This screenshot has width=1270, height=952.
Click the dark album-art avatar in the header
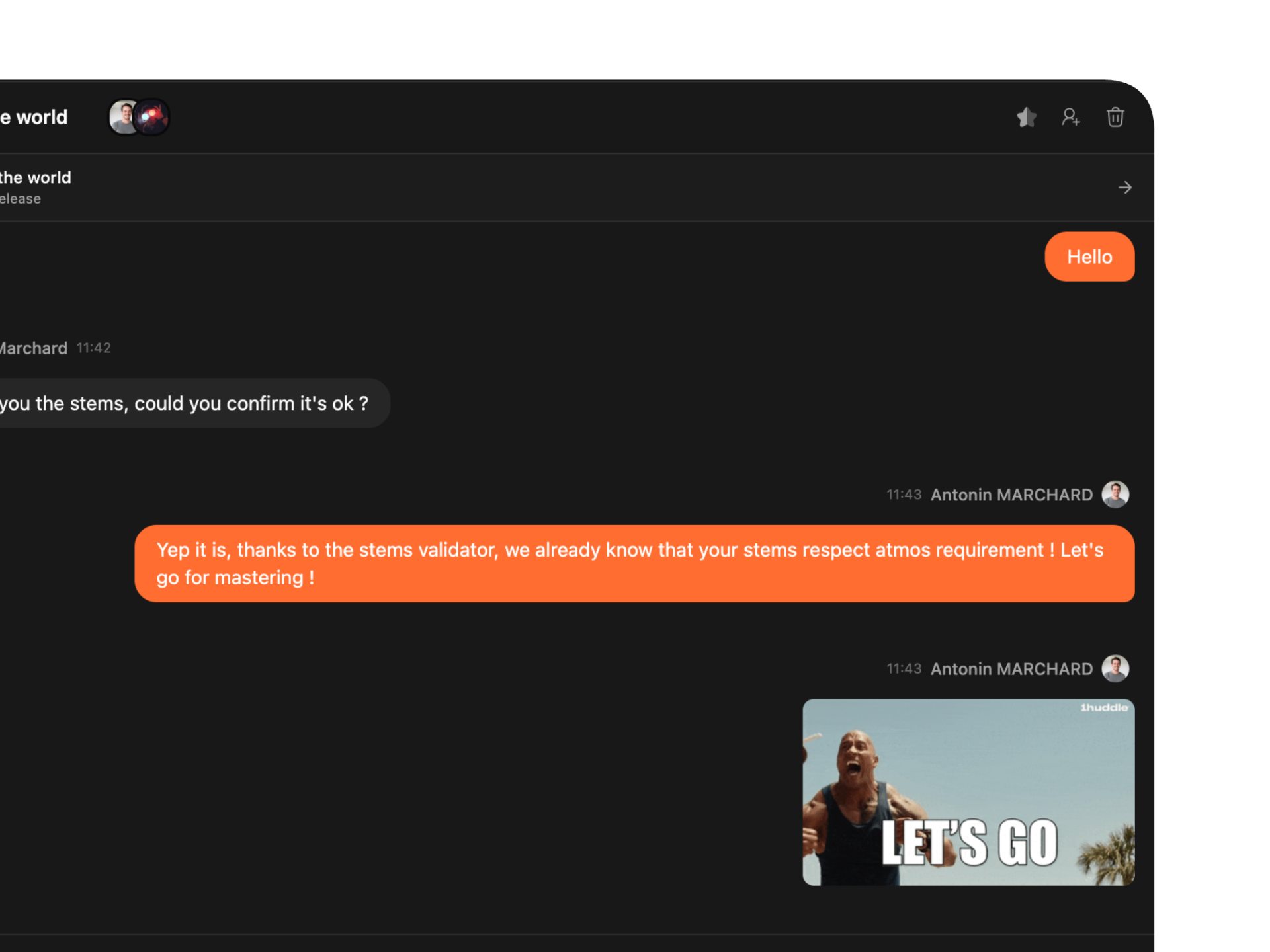point(152,116)
